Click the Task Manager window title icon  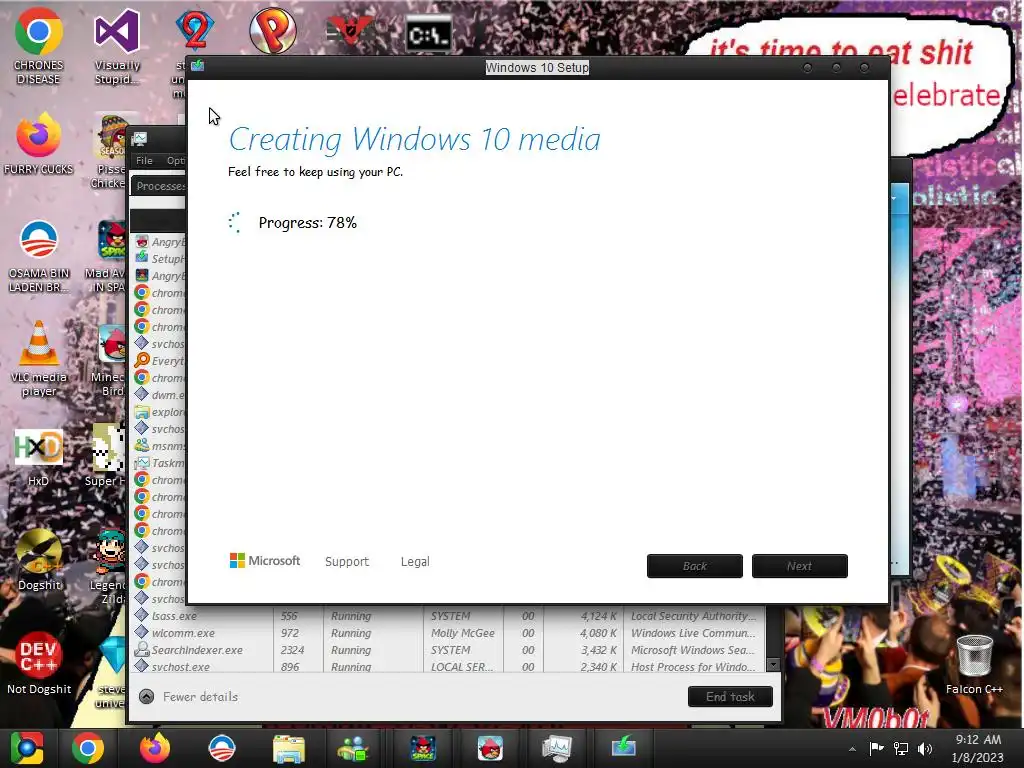140,138
